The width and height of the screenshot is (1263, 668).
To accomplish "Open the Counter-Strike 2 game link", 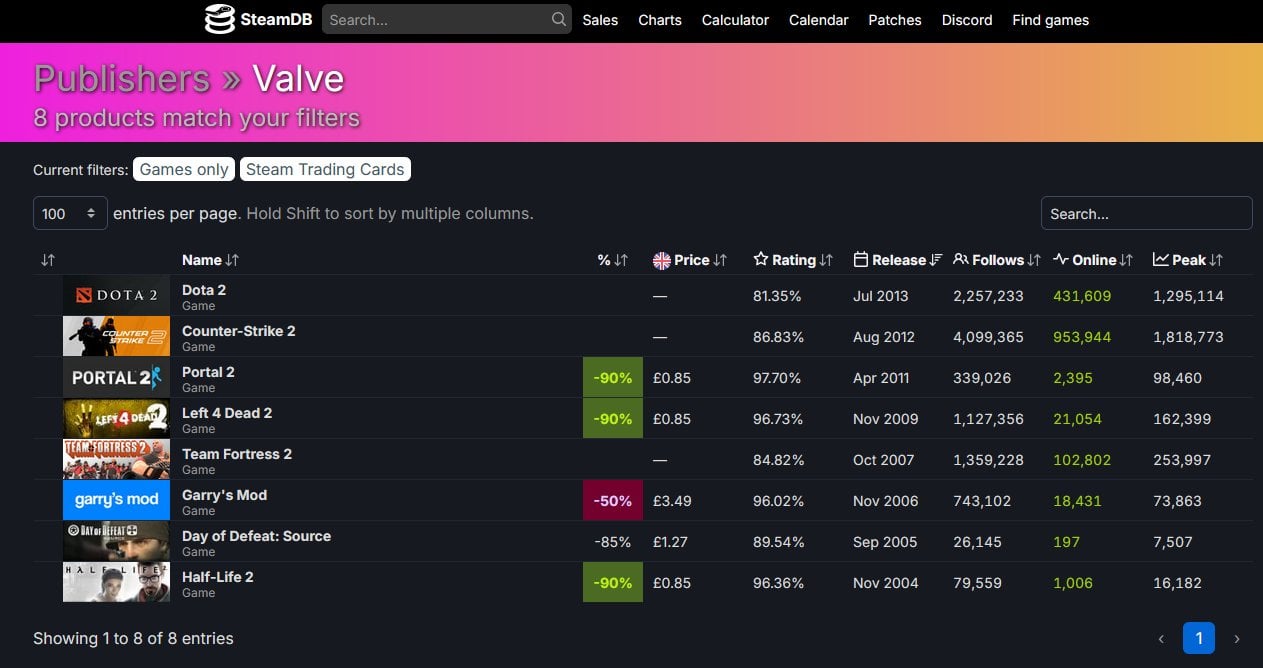I will pyautogui.click(x=238, y=331).
